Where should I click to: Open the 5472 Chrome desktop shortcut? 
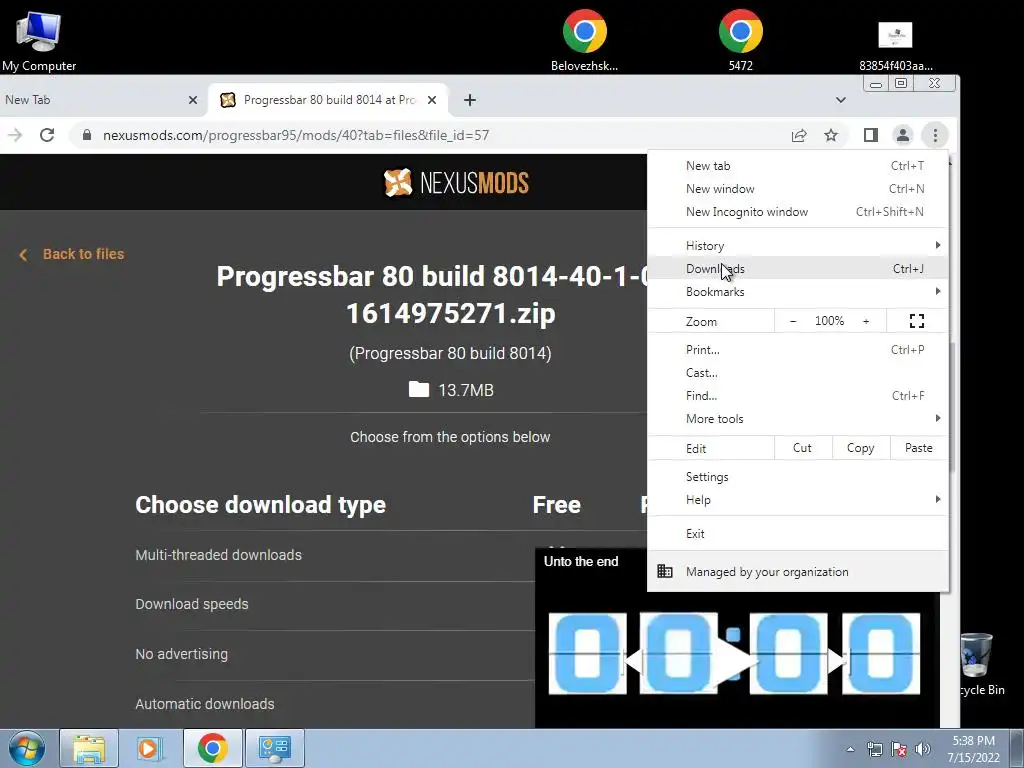(x=741, y=39)
